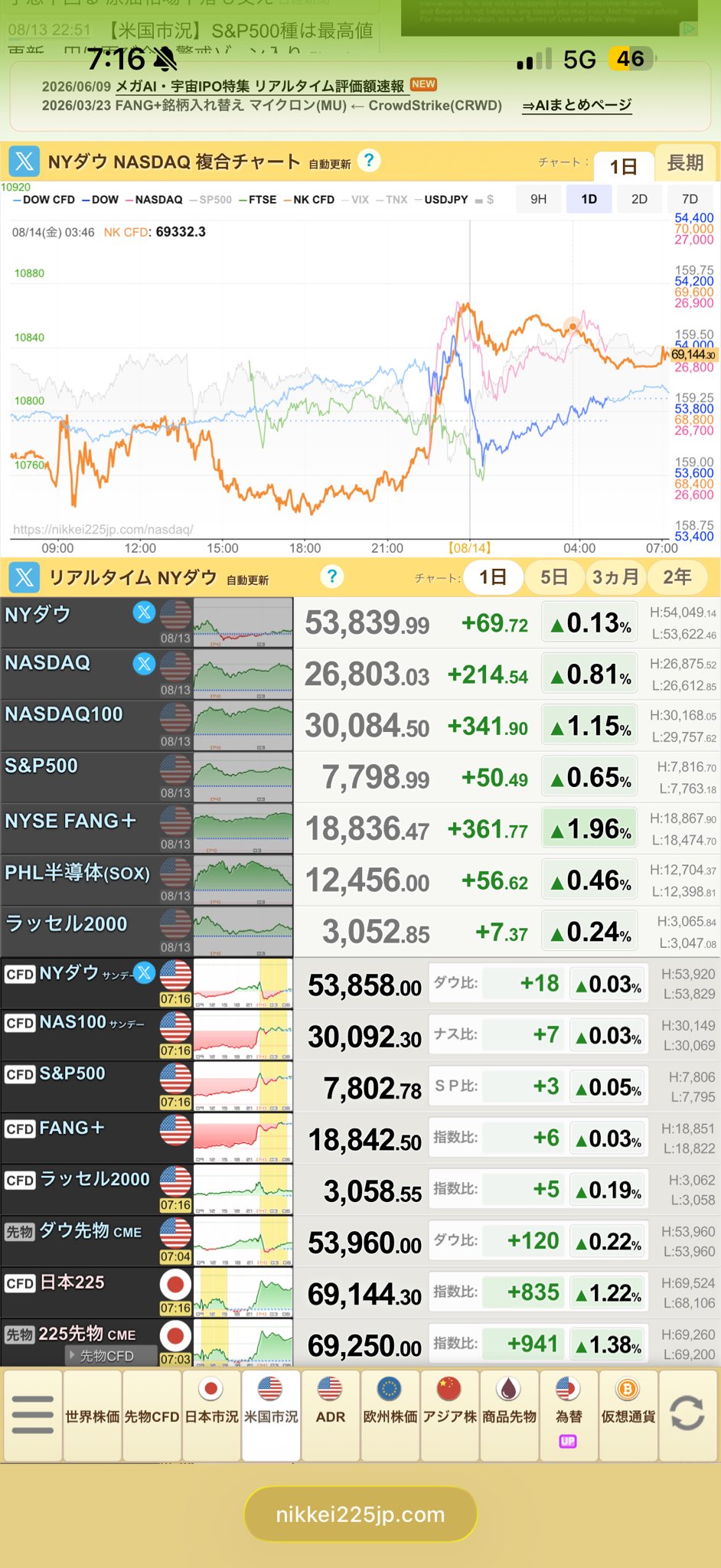Click the X icon in the NYダウ row
Image resolution: width=721 pixels, height=1568 pixels.
(144, 612)
